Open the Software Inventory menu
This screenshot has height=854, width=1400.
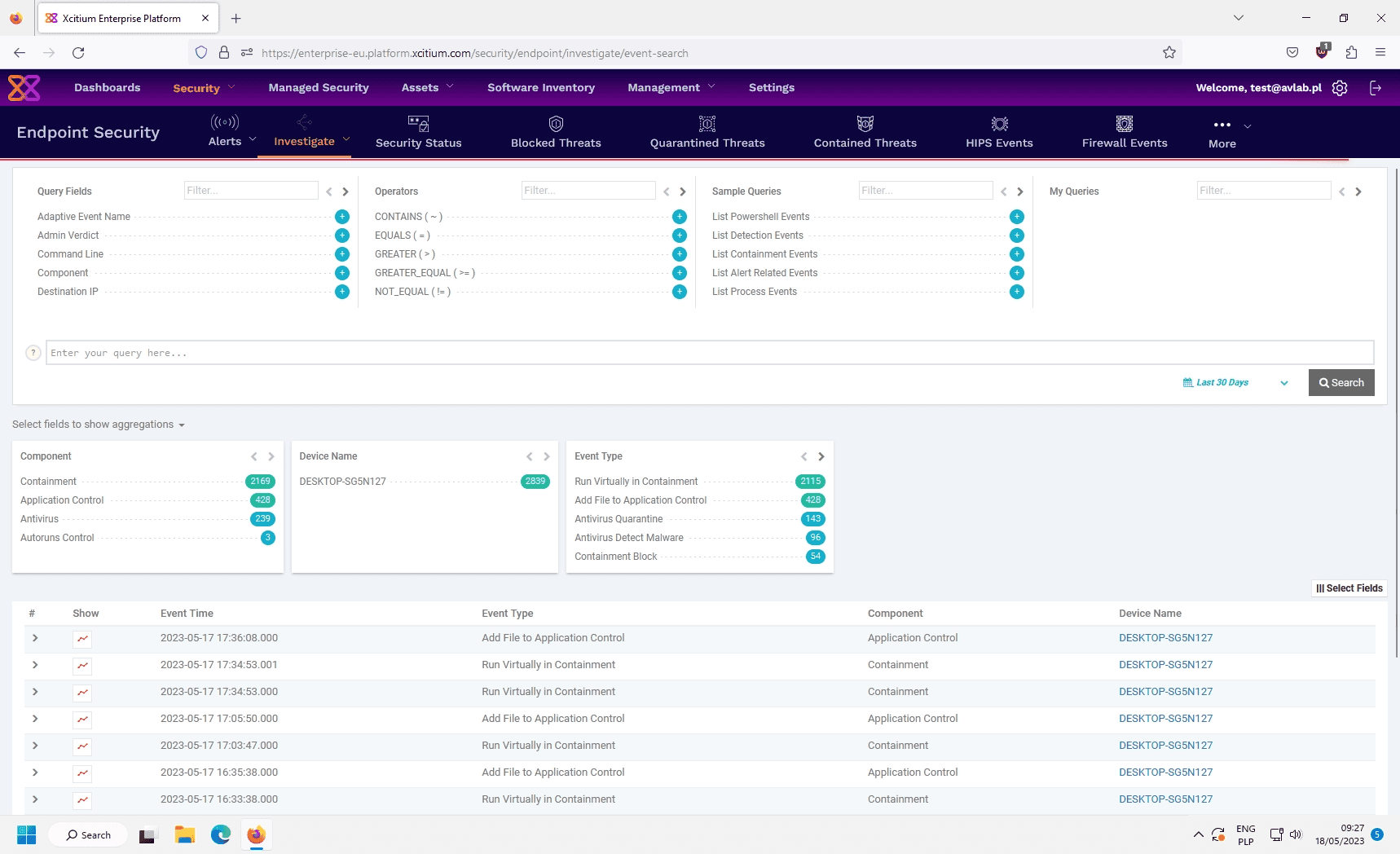[x=540, y=87]
